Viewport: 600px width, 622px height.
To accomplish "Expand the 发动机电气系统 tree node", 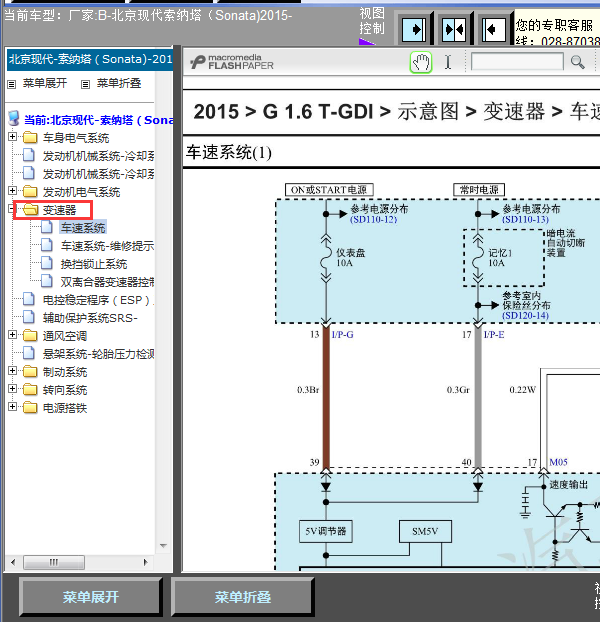I will [x=12, y=190].
